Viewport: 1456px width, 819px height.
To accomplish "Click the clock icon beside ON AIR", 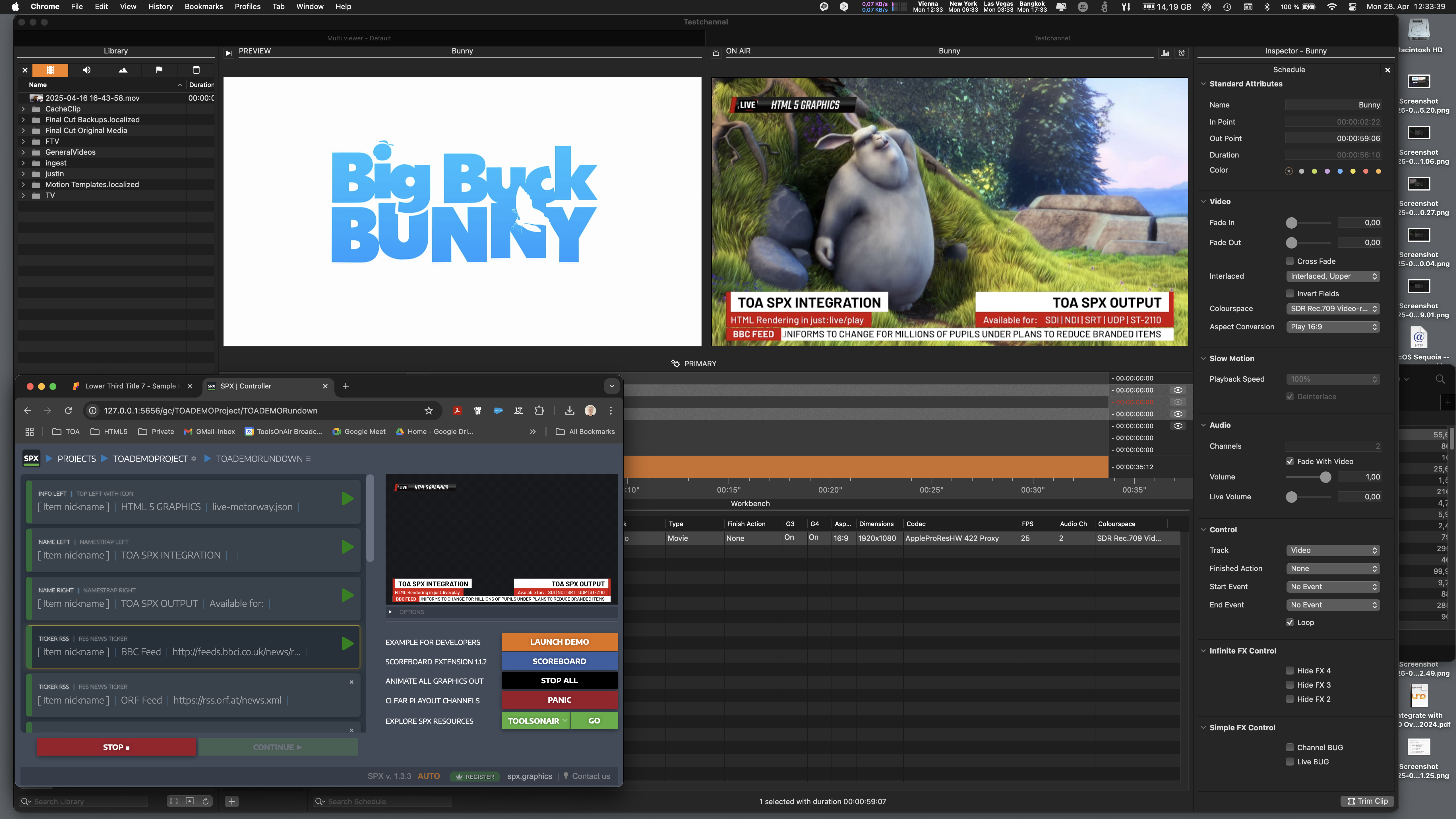I will click(x=1181, y=53).
